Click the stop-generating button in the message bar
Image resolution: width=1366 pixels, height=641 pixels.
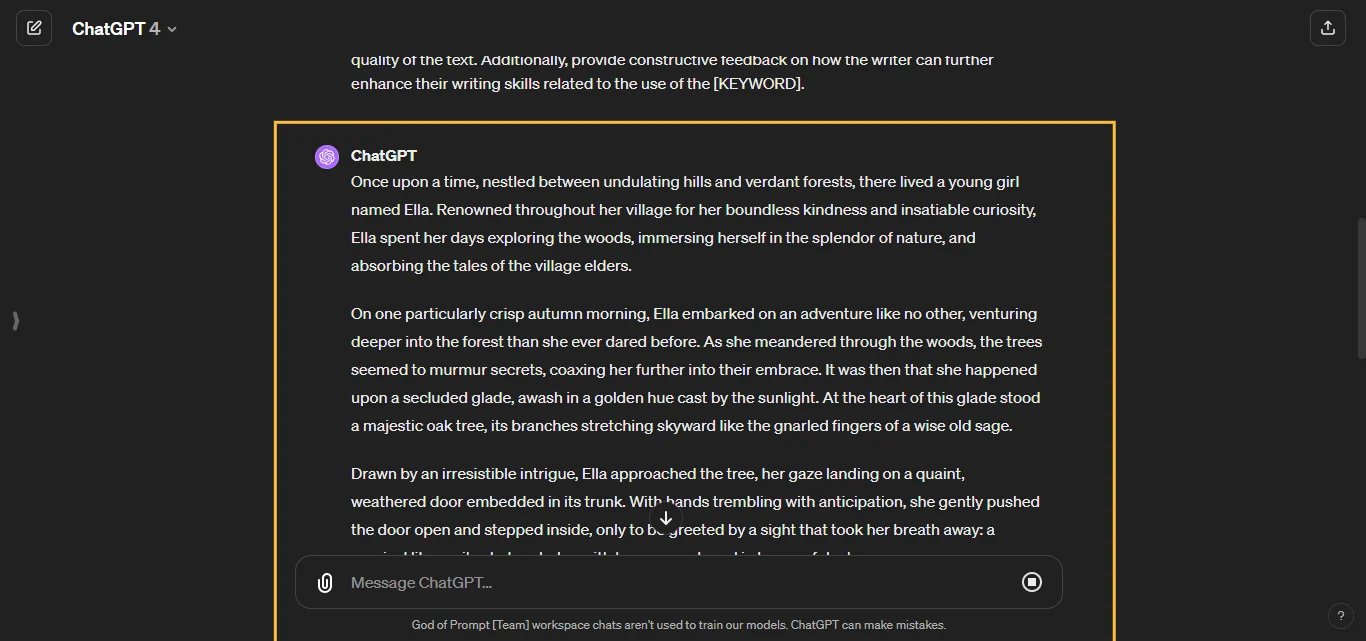tap(1032, 582)
